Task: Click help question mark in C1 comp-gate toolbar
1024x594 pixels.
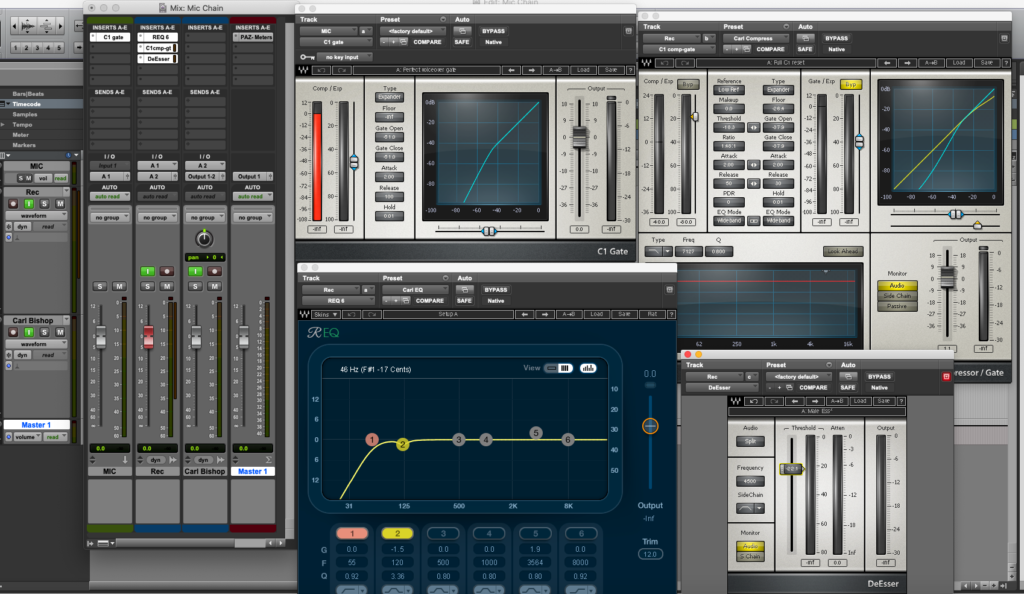Action: click(1006, 63)
